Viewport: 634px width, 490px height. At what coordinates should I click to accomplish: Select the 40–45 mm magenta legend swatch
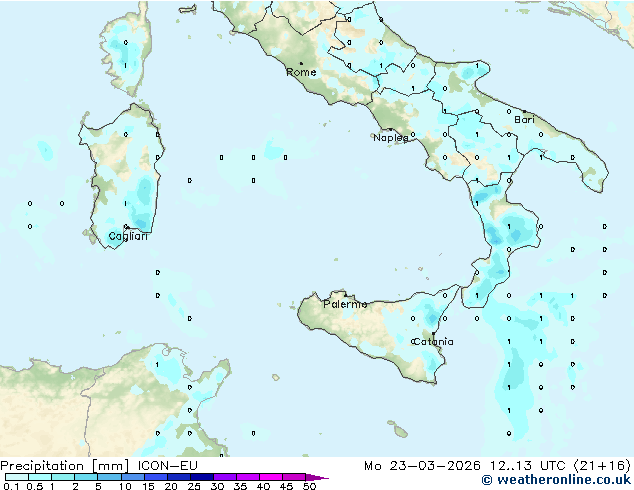pos(271,477)
